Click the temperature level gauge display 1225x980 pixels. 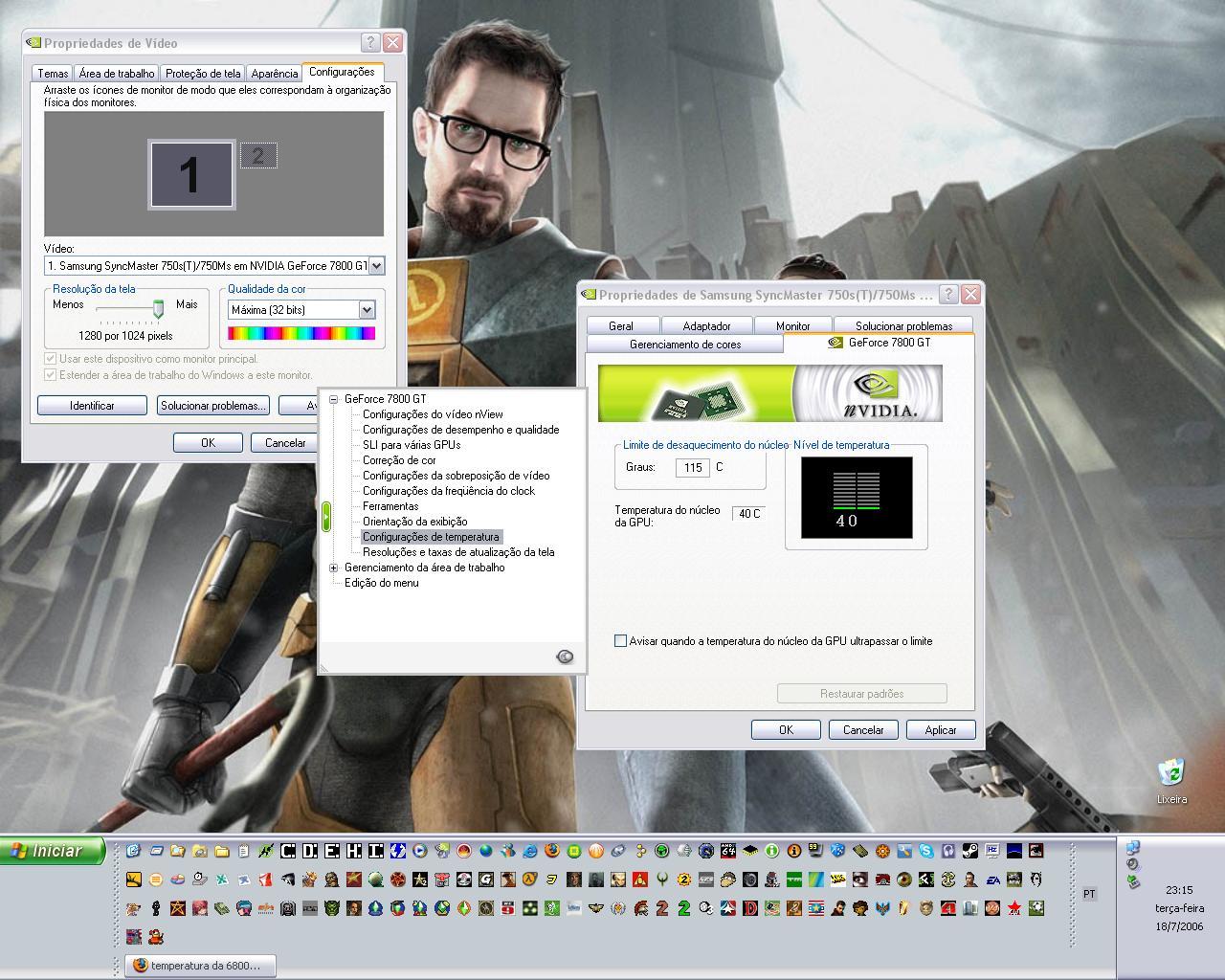pyautogui.click(x=857, y=498)
